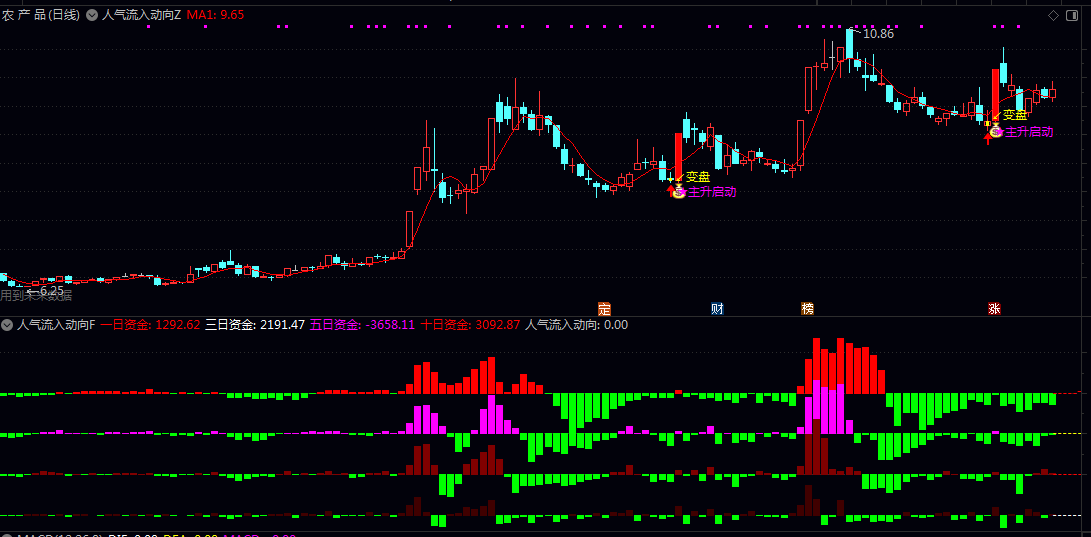Click the 一日资金: 1292.62 readout
The width and height of the screenshot is (1091, 537).
150,325
